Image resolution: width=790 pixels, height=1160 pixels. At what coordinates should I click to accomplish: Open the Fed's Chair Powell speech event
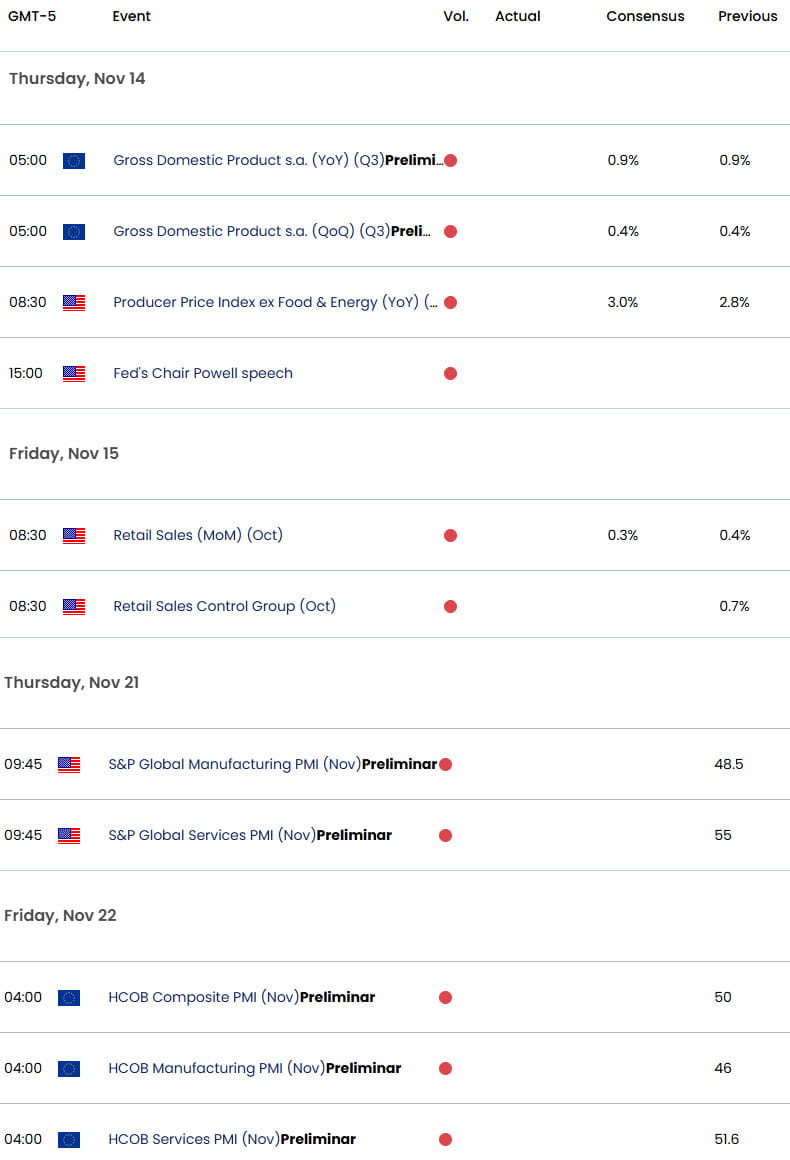(202, 373)
